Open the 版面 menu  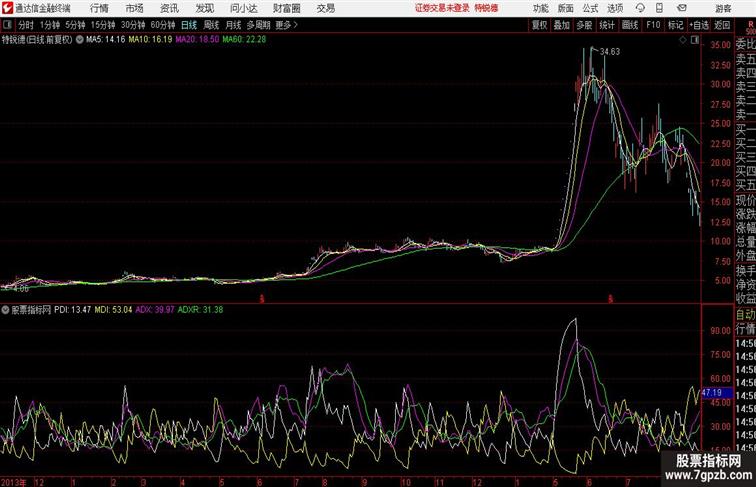tap(565, 8)
